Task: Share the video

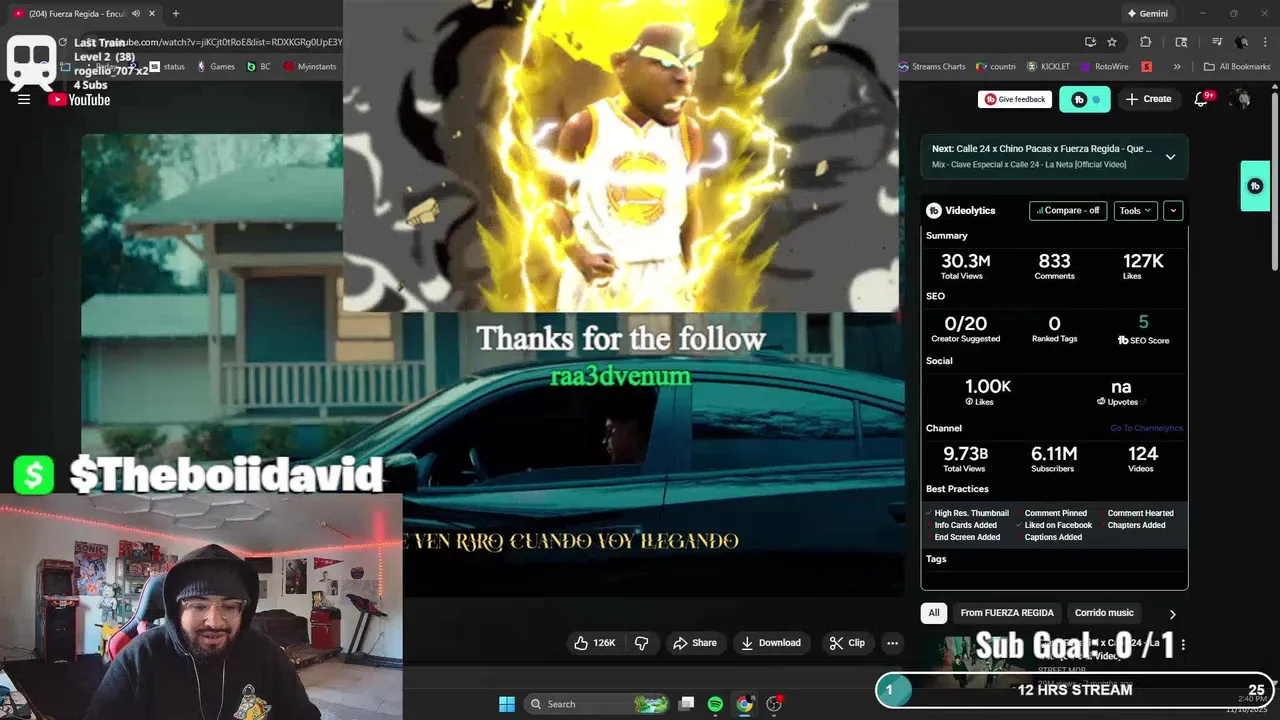Action: (x=695, y=643)
